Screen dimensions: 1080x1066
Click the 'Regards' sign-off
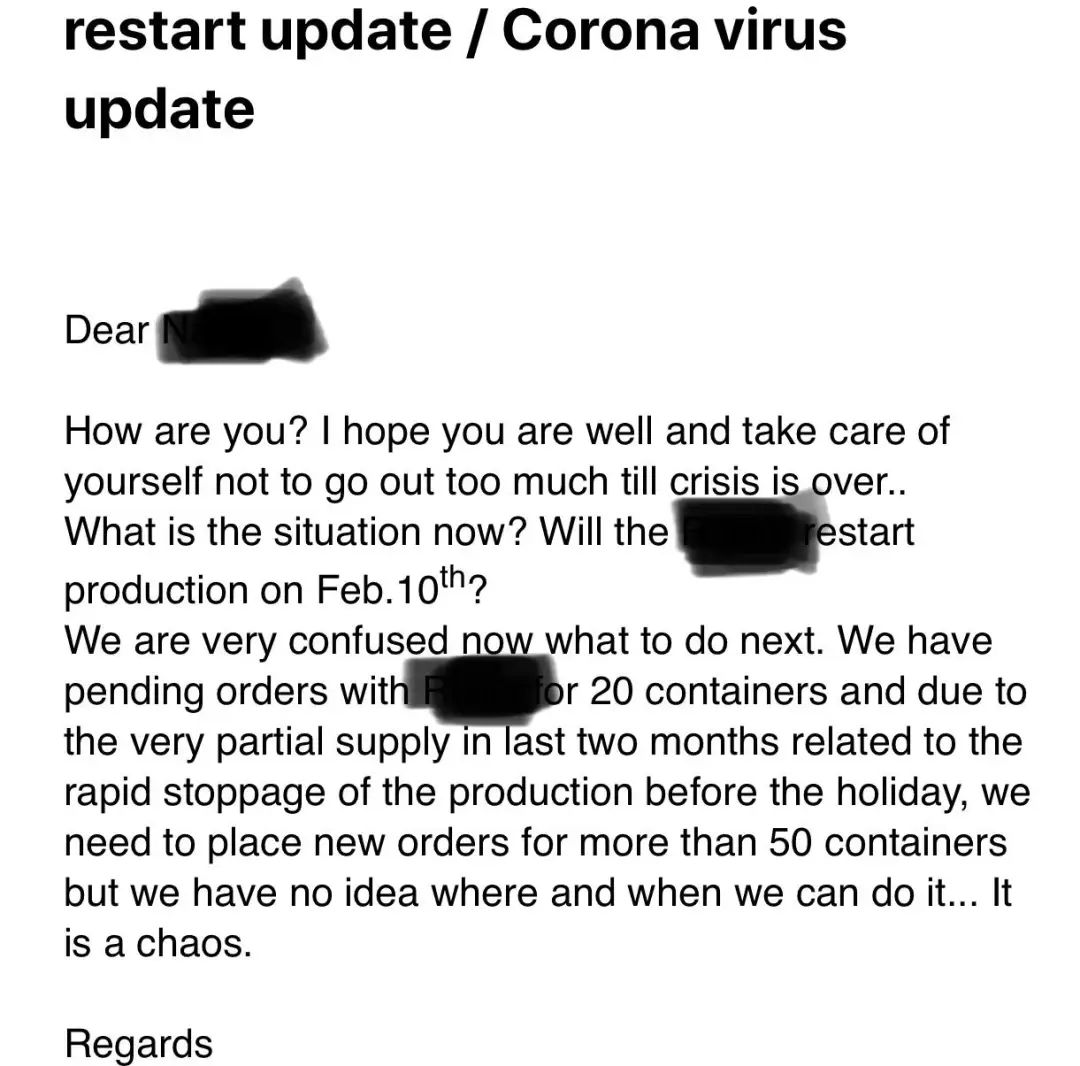tap(138, 1043)
